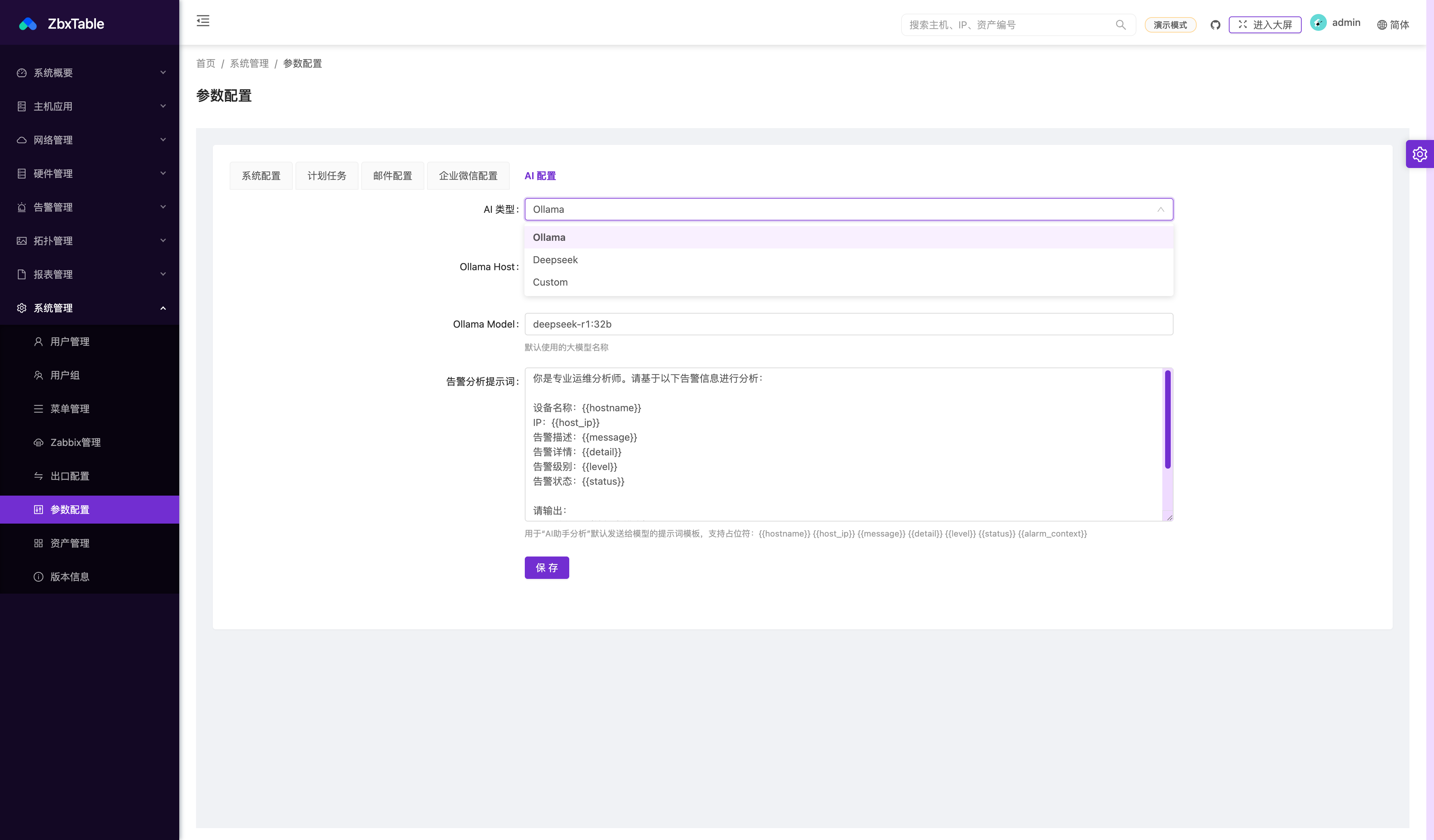This screenshot has height=840, width=1434.
Task: Click the 版本信息 info icon
Action: coord(38,576)
